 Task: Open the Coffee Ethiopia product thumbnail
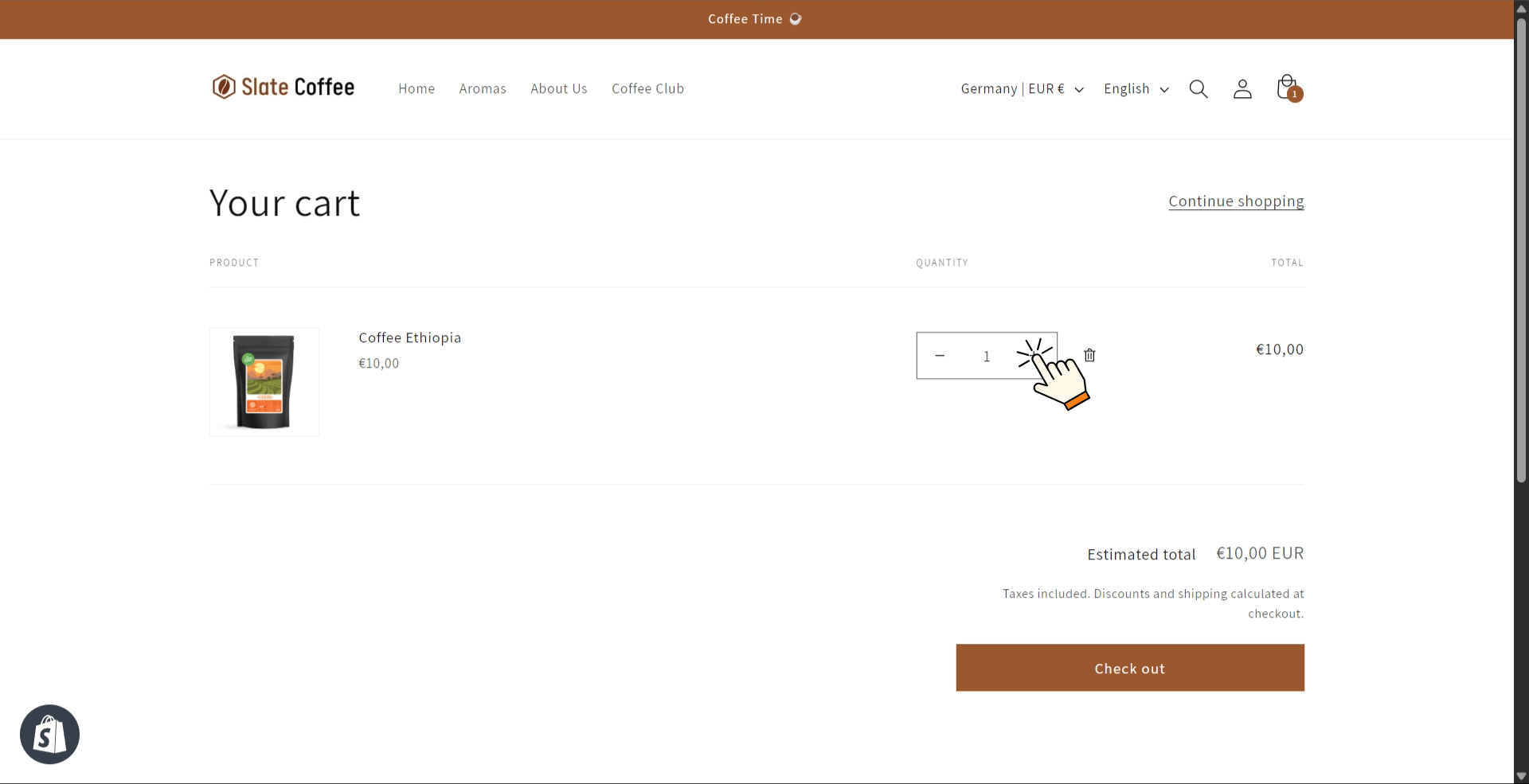[264, 381]
